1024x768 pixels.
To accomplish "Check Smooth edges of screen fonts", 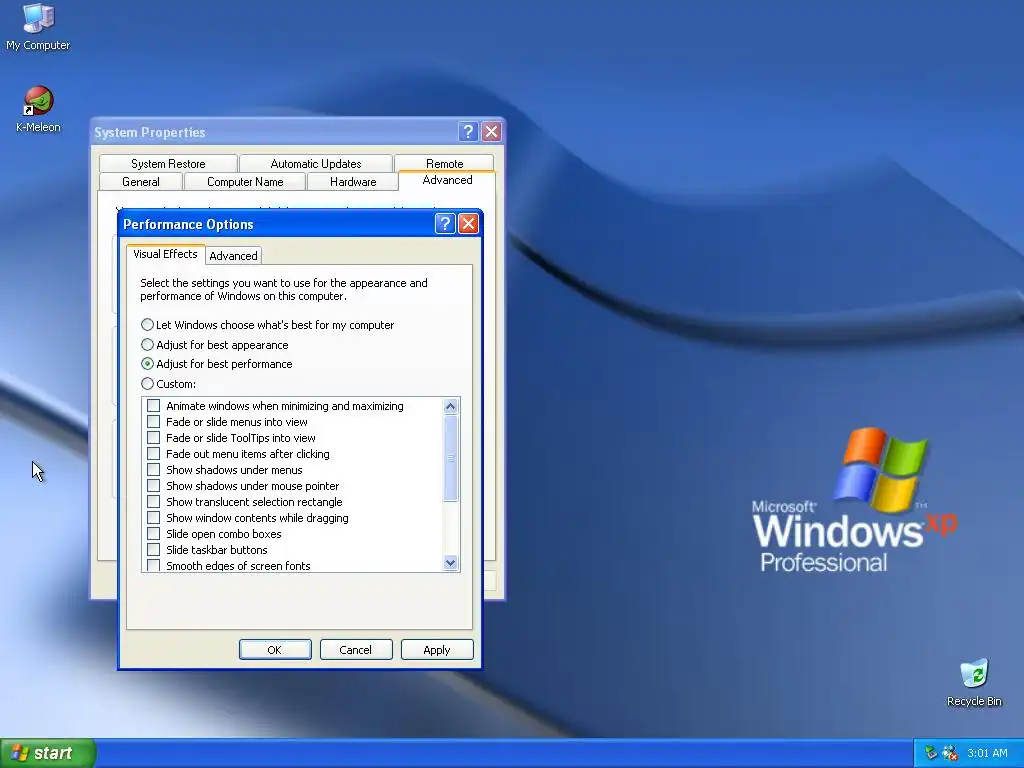I will (153, 566).
